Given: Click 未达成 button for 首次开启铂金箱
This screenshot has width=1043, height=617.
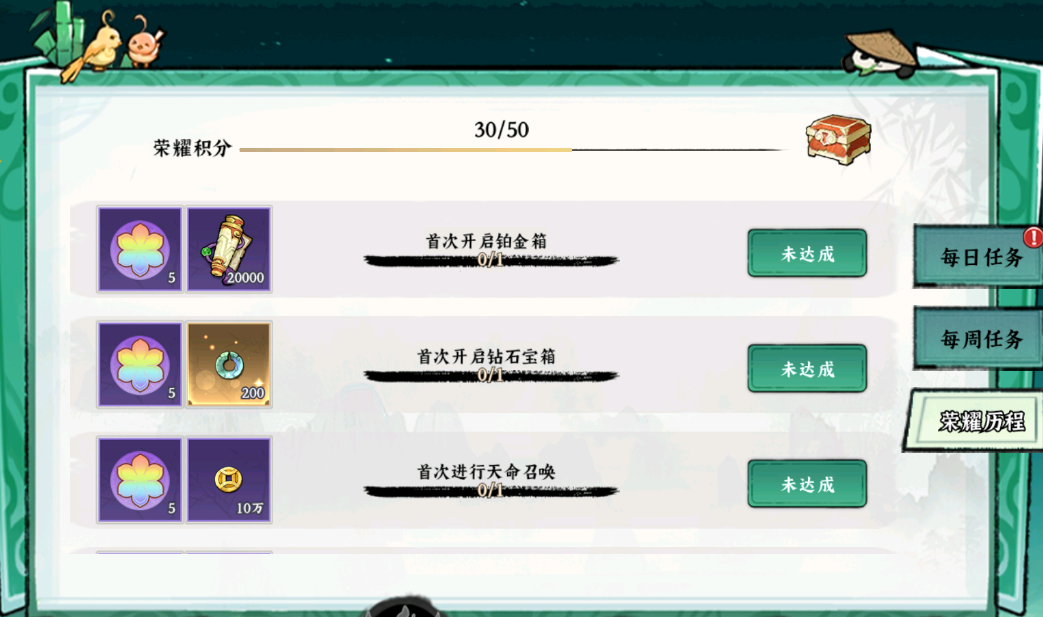Looking at the screenshot, I should 807,253.
